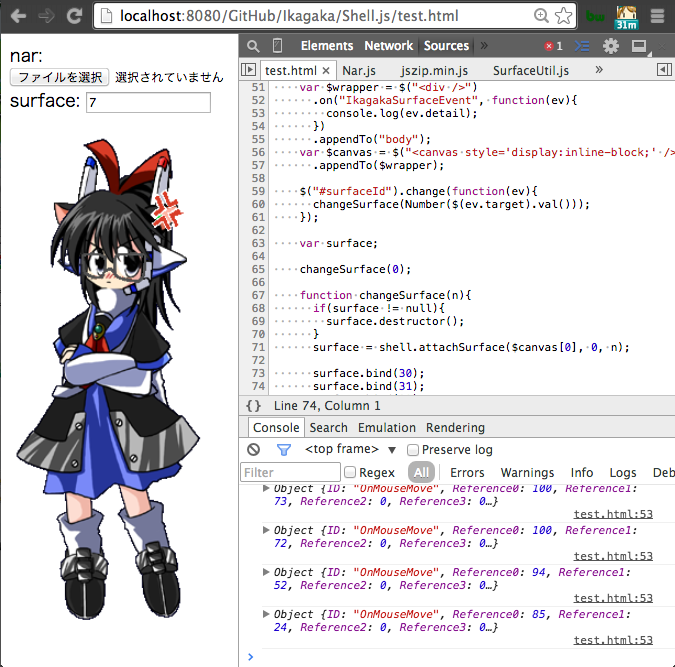This screenshot has width=675, height=667.
Task: Click the console Filter text box
Action: pos(291,472)
